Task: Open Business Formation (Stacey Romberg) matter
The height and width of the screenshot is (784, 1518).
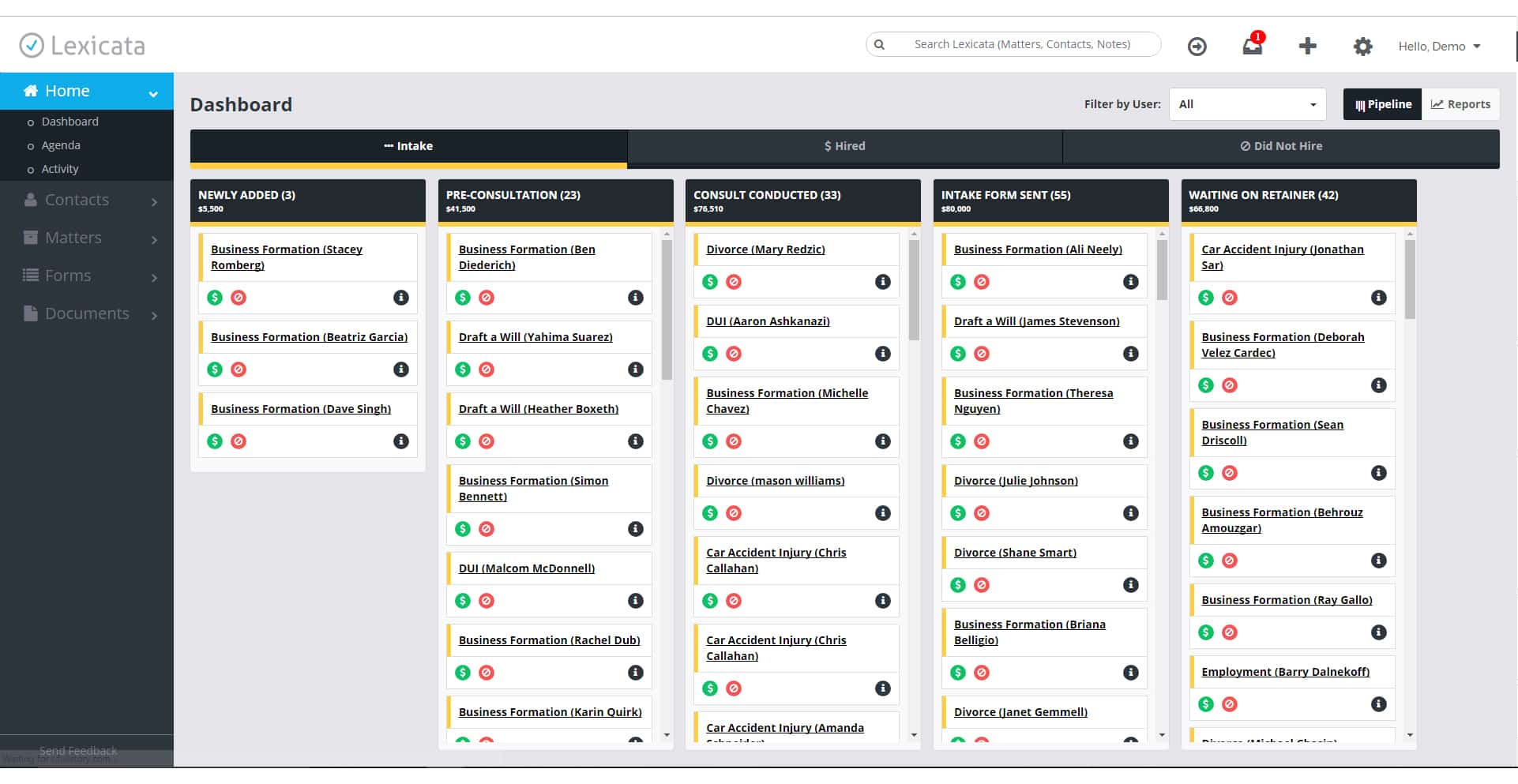Action: coord(287,257)
